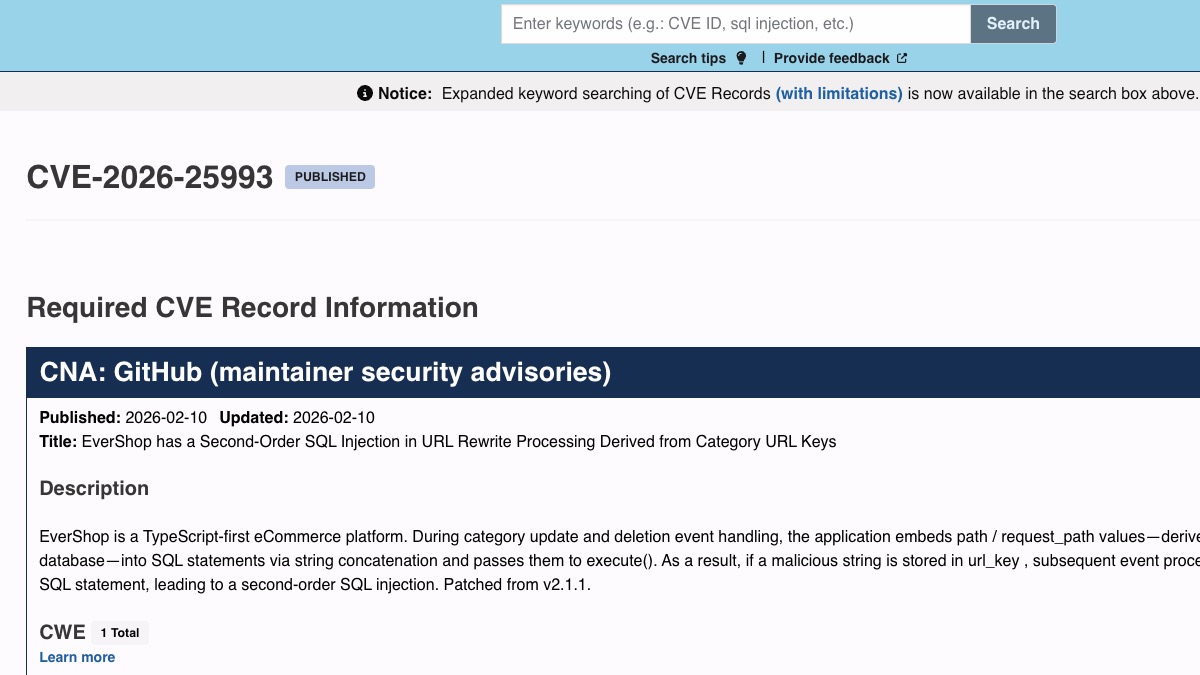Open the Learn more link under CWE
Screen dimensions: 1200x675
(x=77, y=657)
